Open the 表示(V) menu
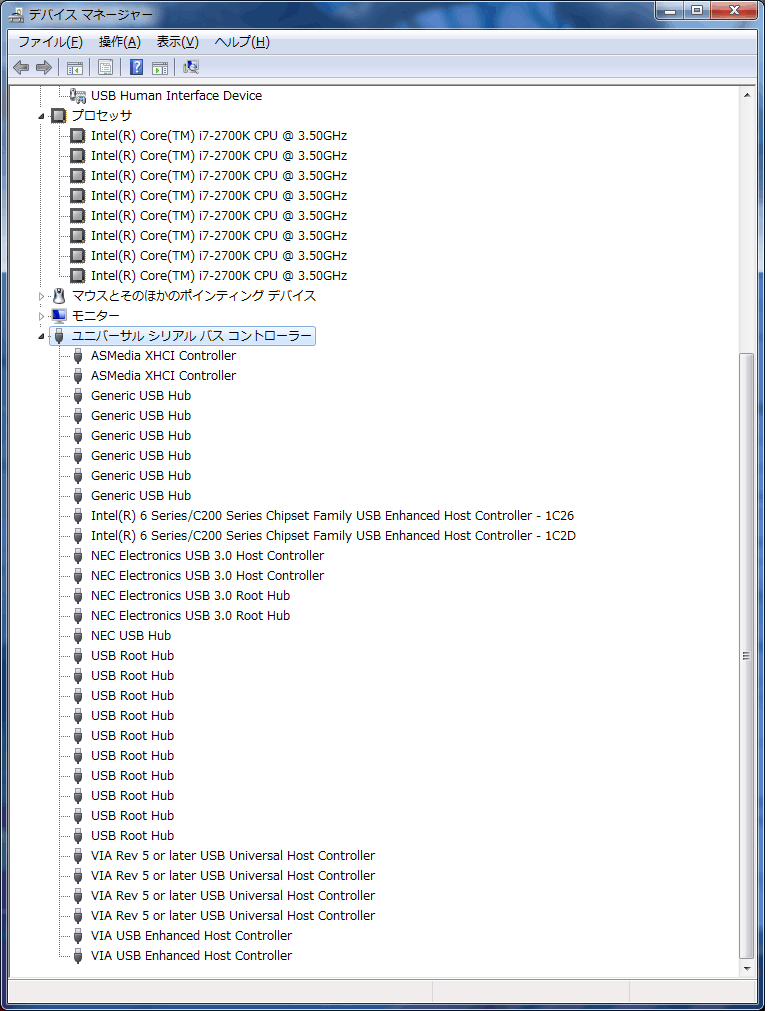The height and width of the screenshot is (1011, 771). tap(178, 42)
